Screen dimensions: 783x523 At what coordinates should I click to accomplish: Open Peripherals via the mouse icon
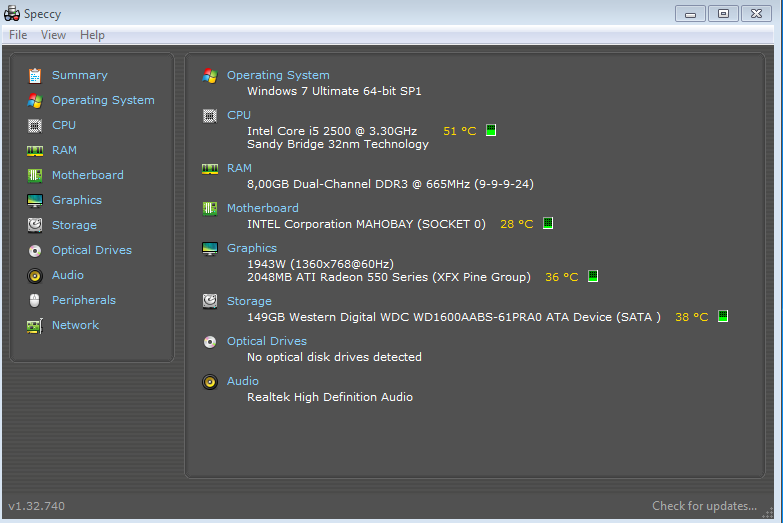click(35, 300)
